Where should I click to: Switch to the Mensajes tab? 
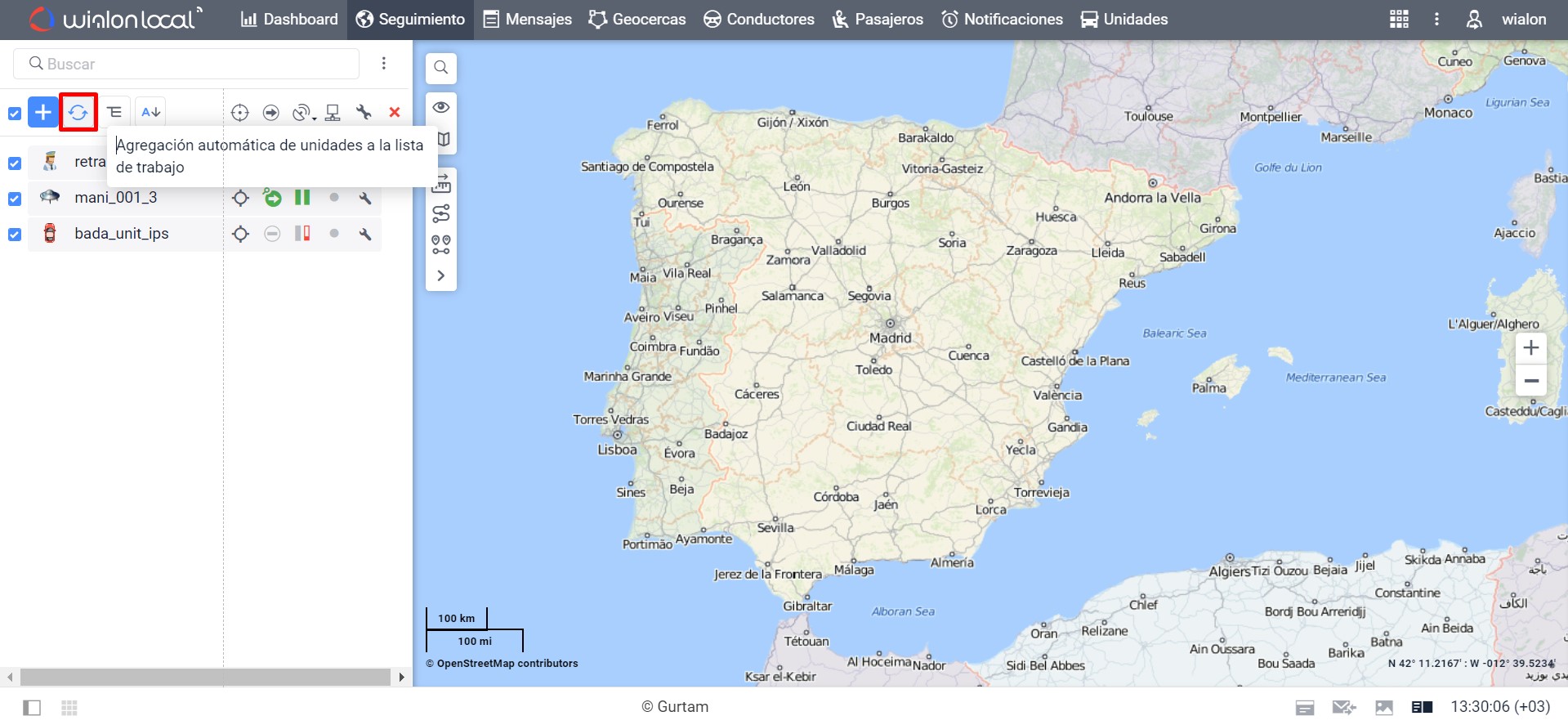point(527,19)
